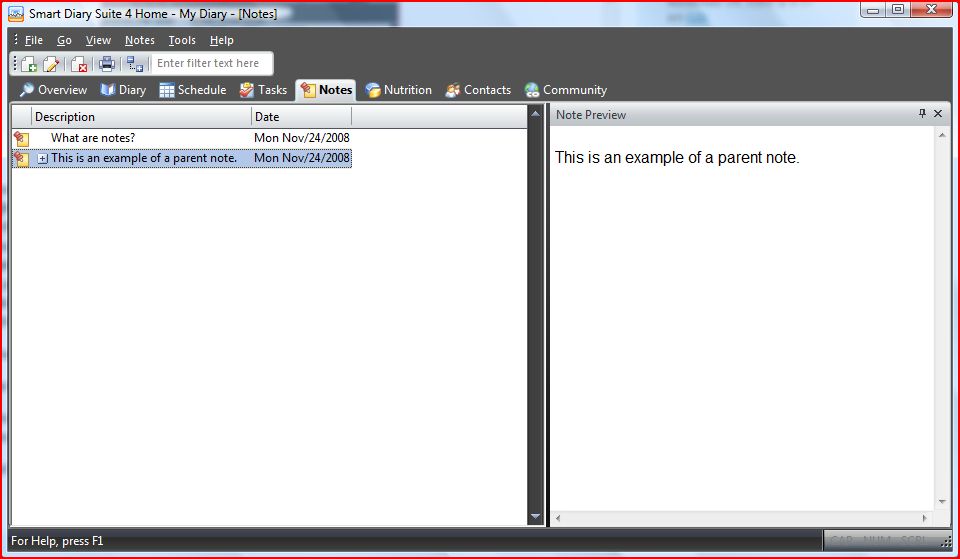960x559 pixels.
Task: Click the notes list scroll down arrow
Action: (535, 517)
